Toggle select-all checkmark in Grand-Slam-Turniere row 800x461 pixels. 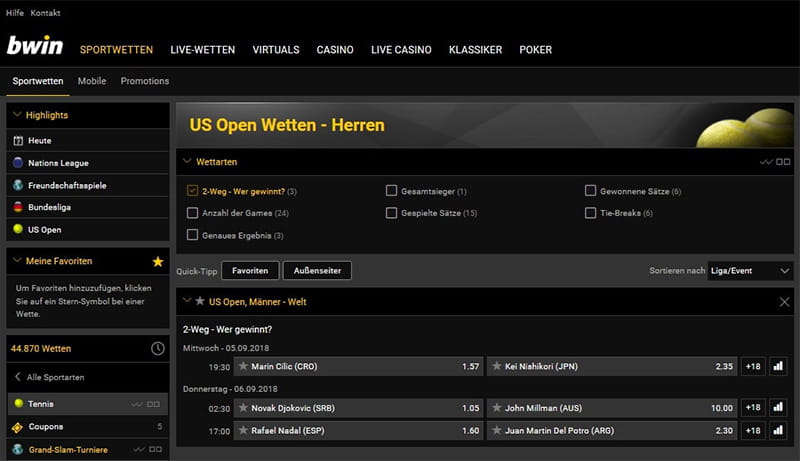[139, 449]
